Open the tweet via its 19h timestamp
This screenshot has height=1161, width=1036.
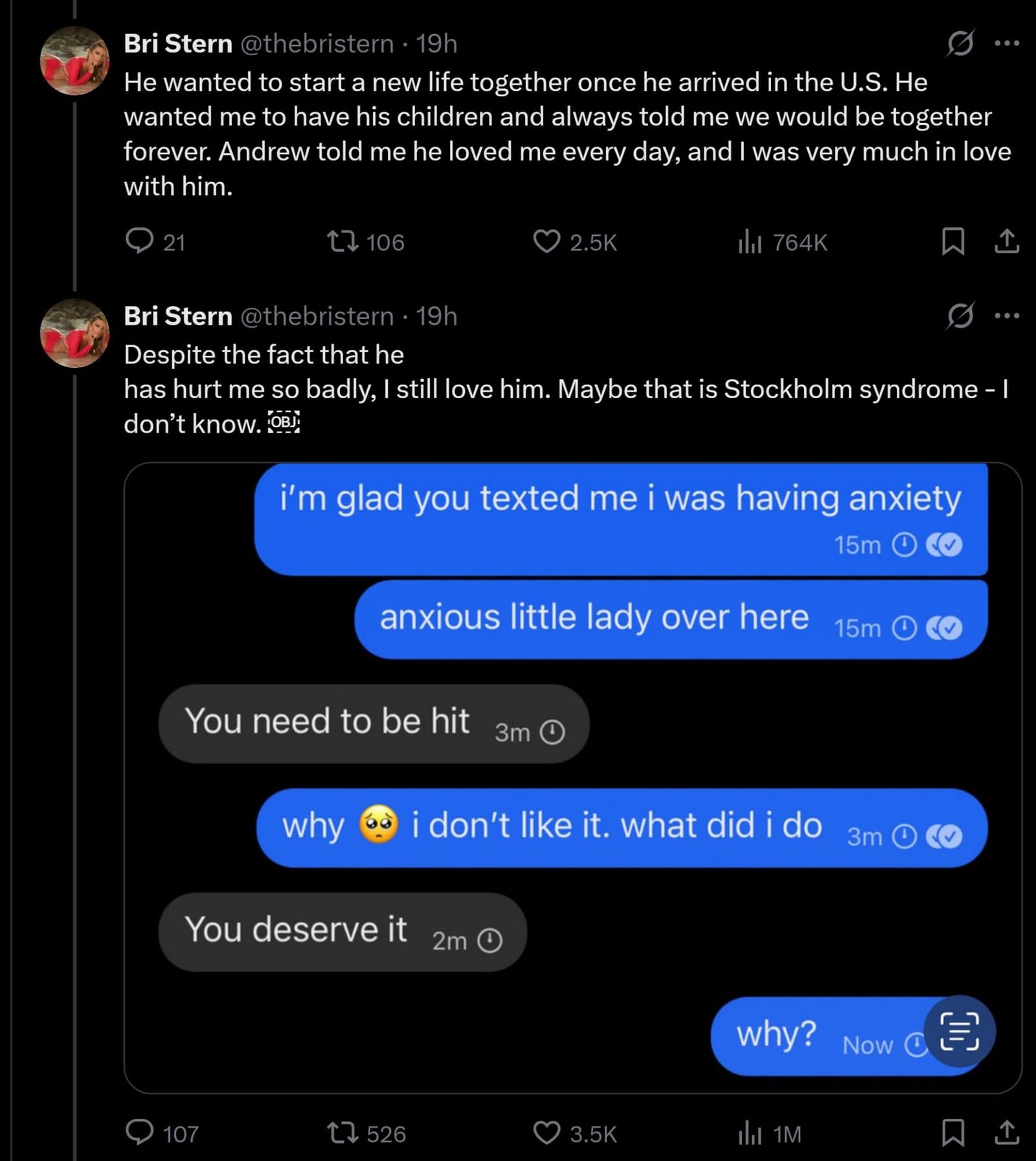tap(439, 44)
